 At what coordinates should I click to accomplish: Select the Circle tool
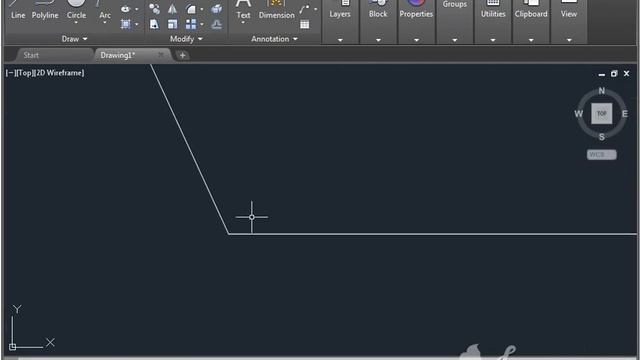[76, 10]
